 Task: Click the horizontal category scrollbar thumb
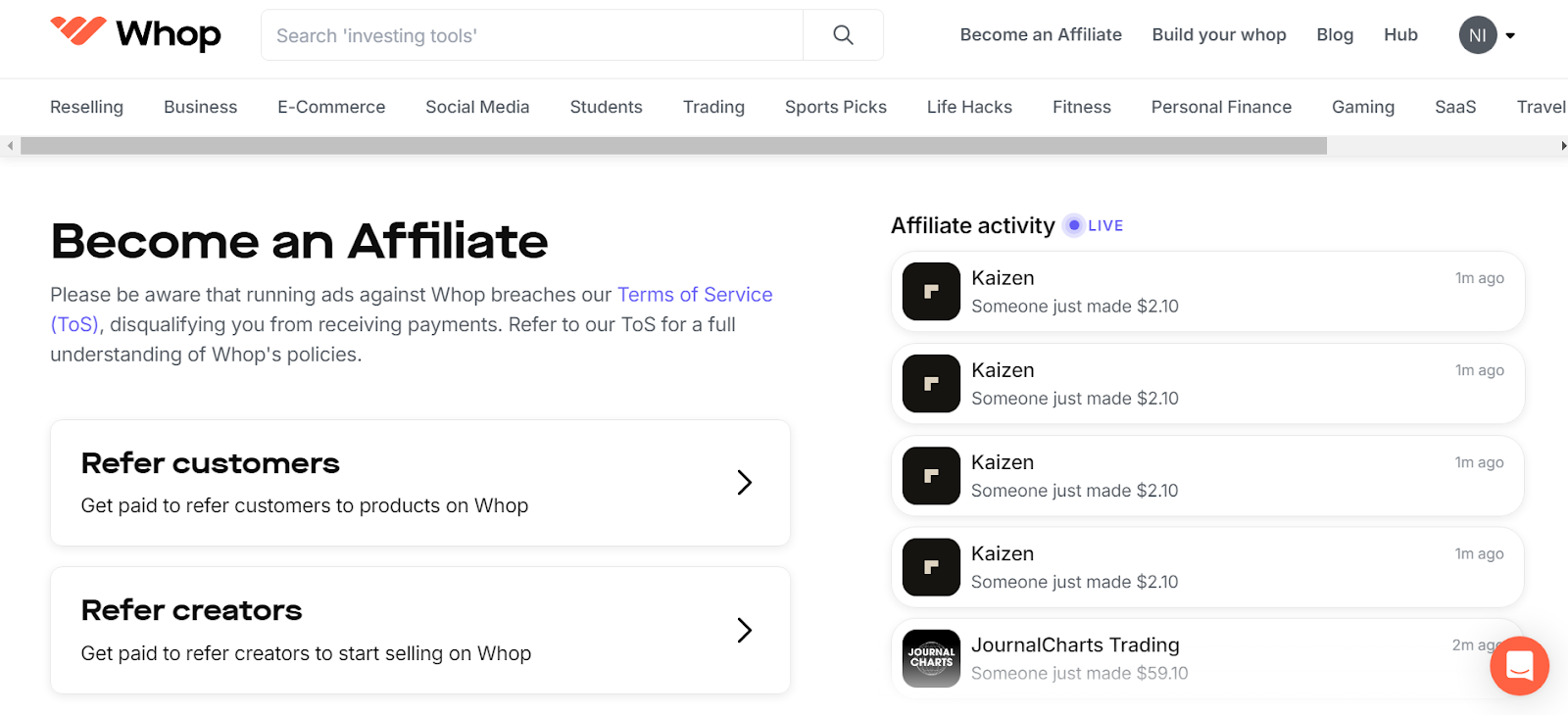coord(673,146)
